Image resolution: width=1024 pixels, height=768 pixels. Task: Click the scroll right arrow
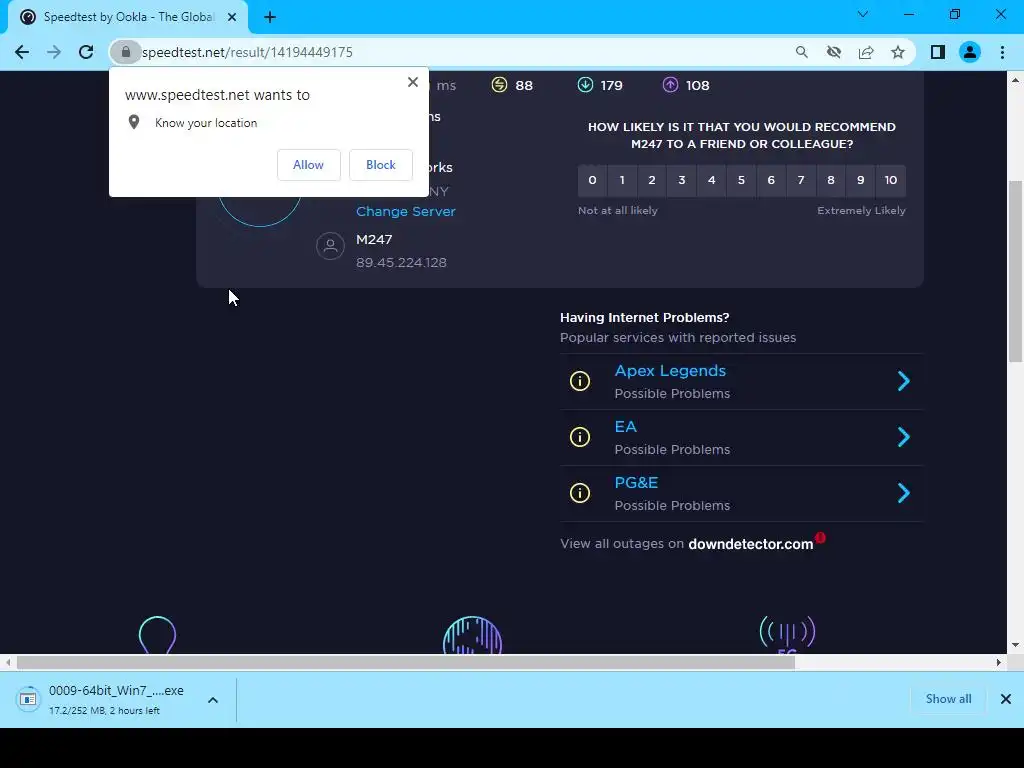999,662
